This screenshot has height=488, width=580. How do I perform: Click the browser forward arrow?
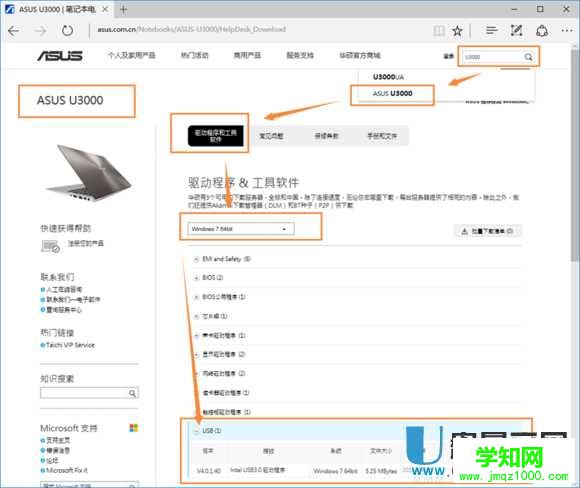[x=40, y=31]
